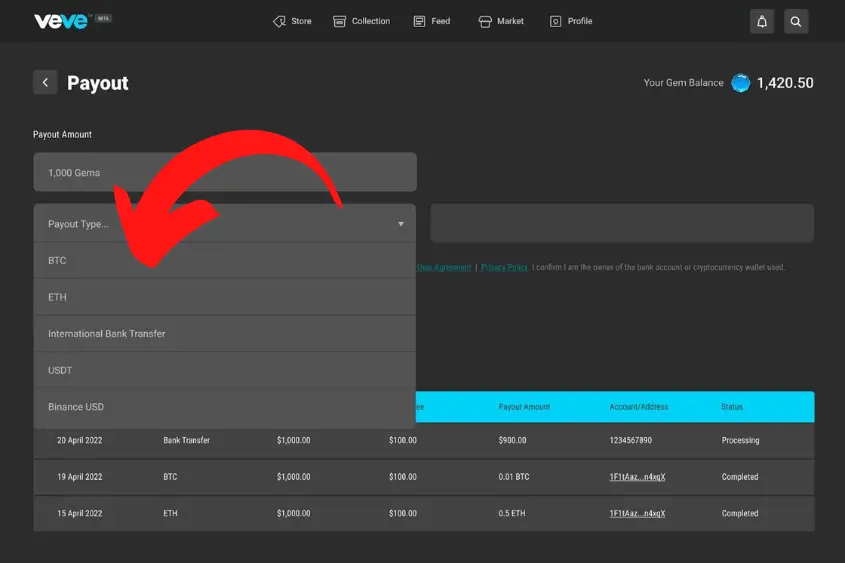Click the Status column header

point(731,407)
